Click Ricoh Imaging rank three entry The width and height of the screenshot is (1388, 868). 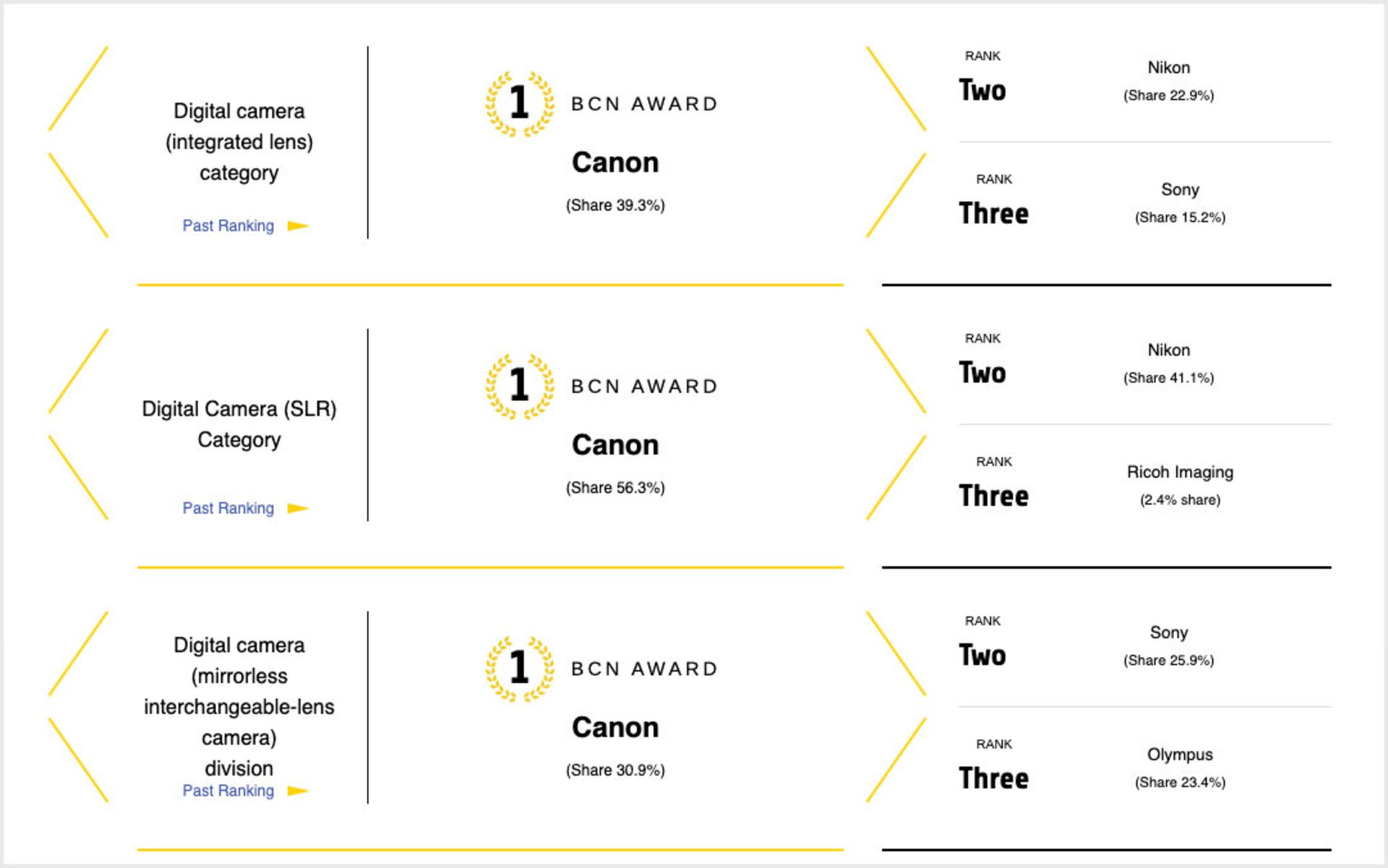1180,473
